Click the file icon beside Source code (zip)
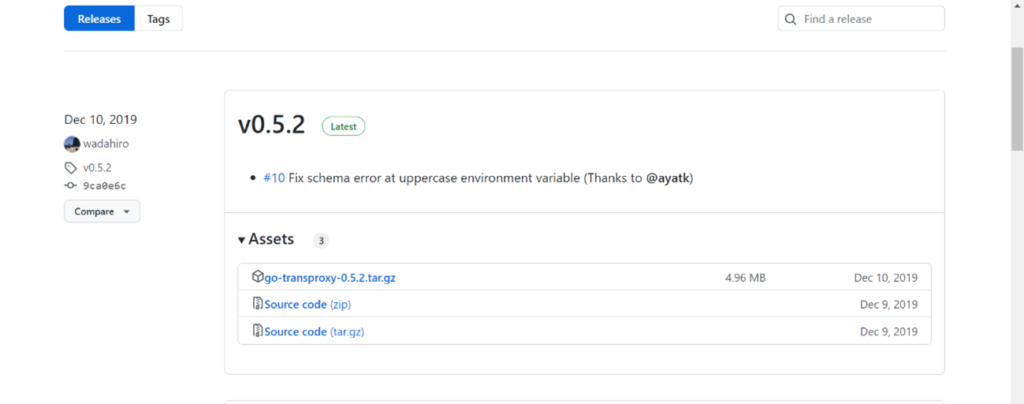 tap(257, 304)
